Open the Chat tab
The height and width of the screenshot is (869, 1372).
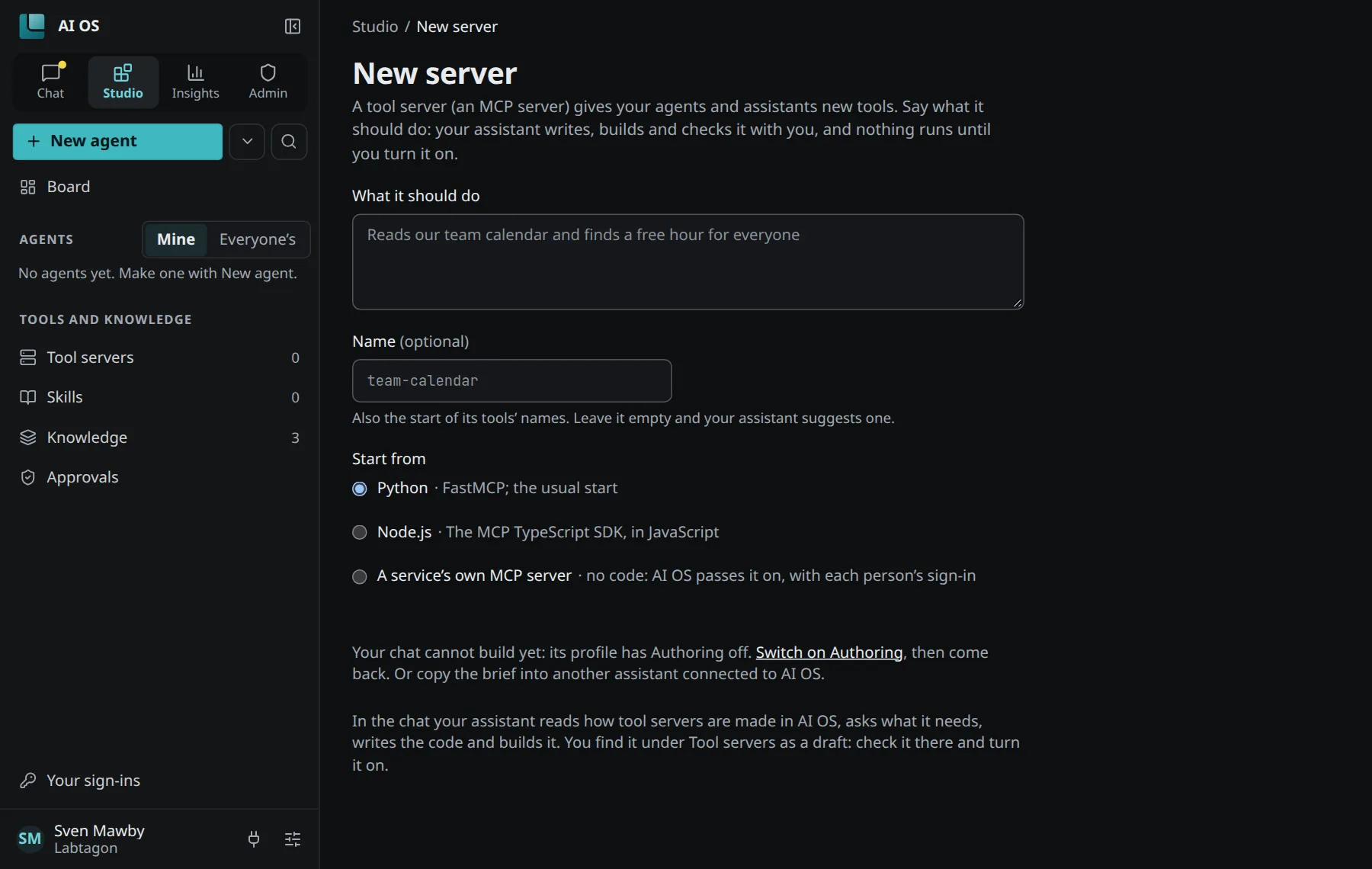coord(50,82)
